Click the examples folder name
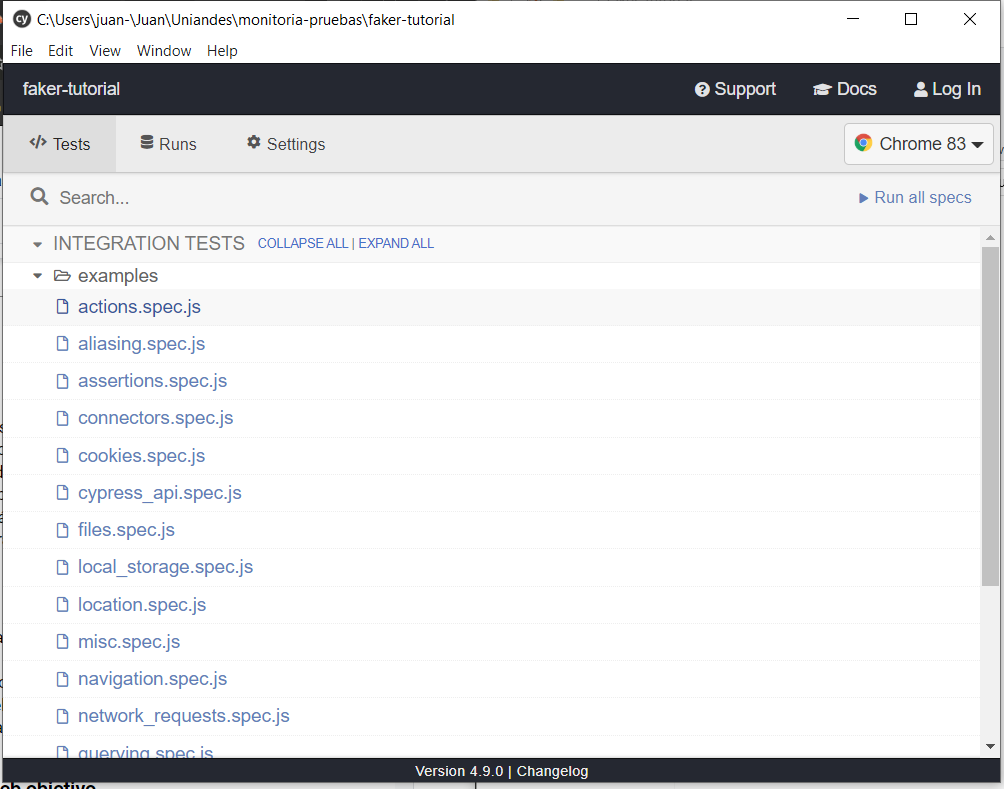 tap(118, 276)
